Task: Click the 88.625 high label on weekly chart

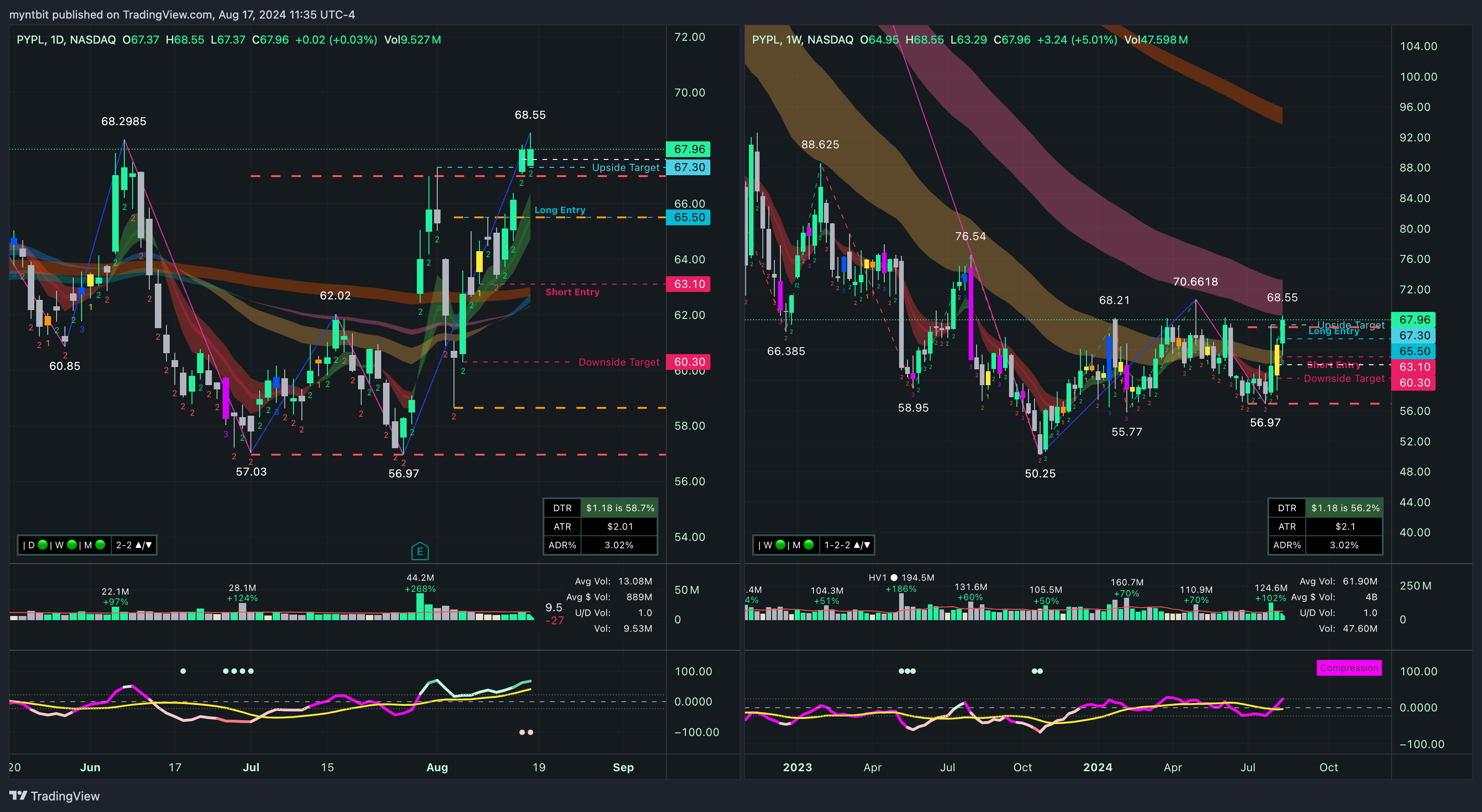Action: click(x=820, y=144)
